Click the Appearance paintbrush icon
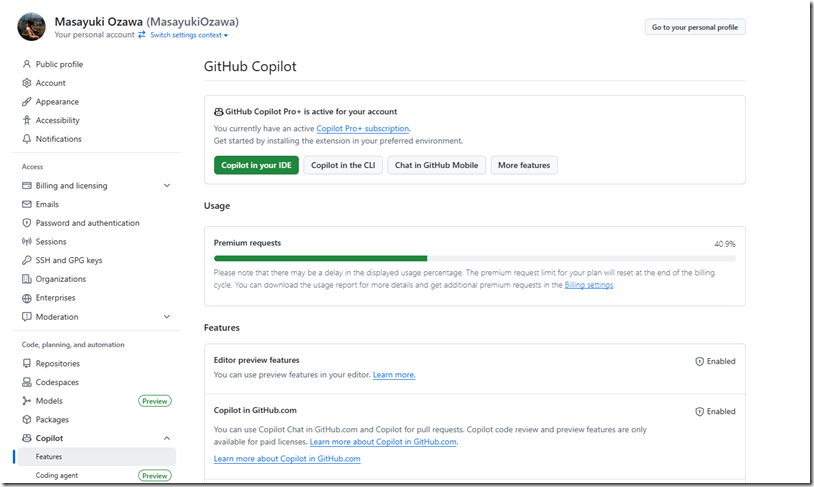 coord(26,101)
